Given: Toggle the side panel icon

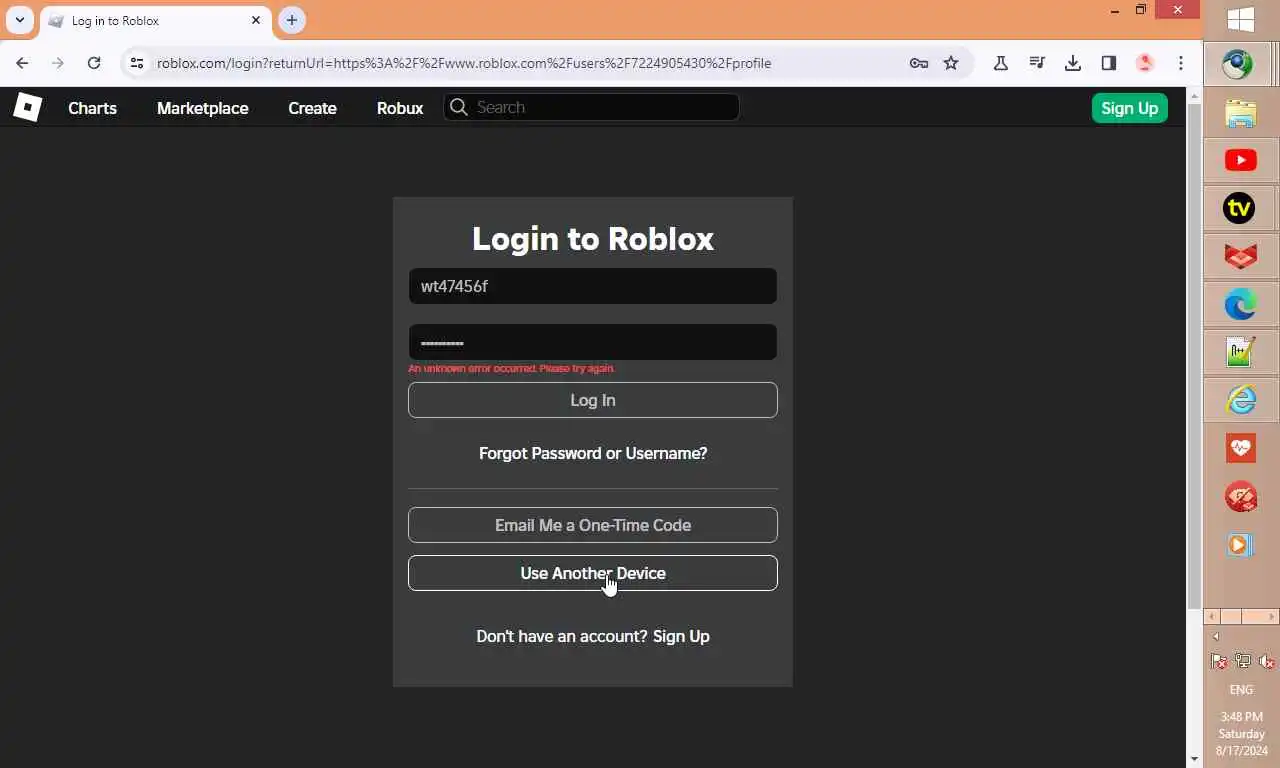Looking at the screenshot, I should (1109, 63).
